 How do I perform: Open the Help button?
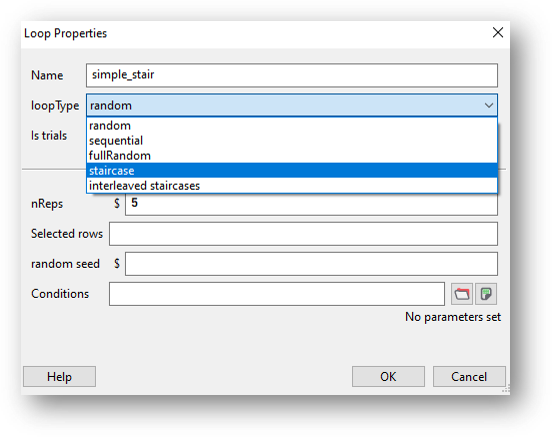[59, 376]
